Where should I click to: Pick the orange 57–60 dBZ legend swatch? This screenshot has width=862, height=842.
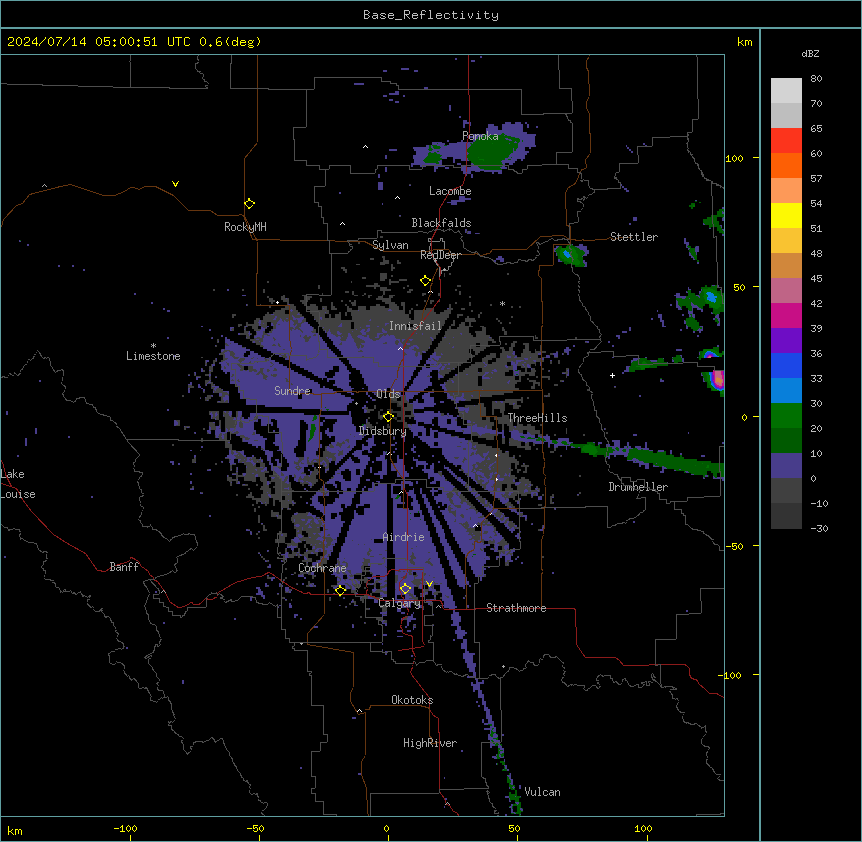point(786,165)
